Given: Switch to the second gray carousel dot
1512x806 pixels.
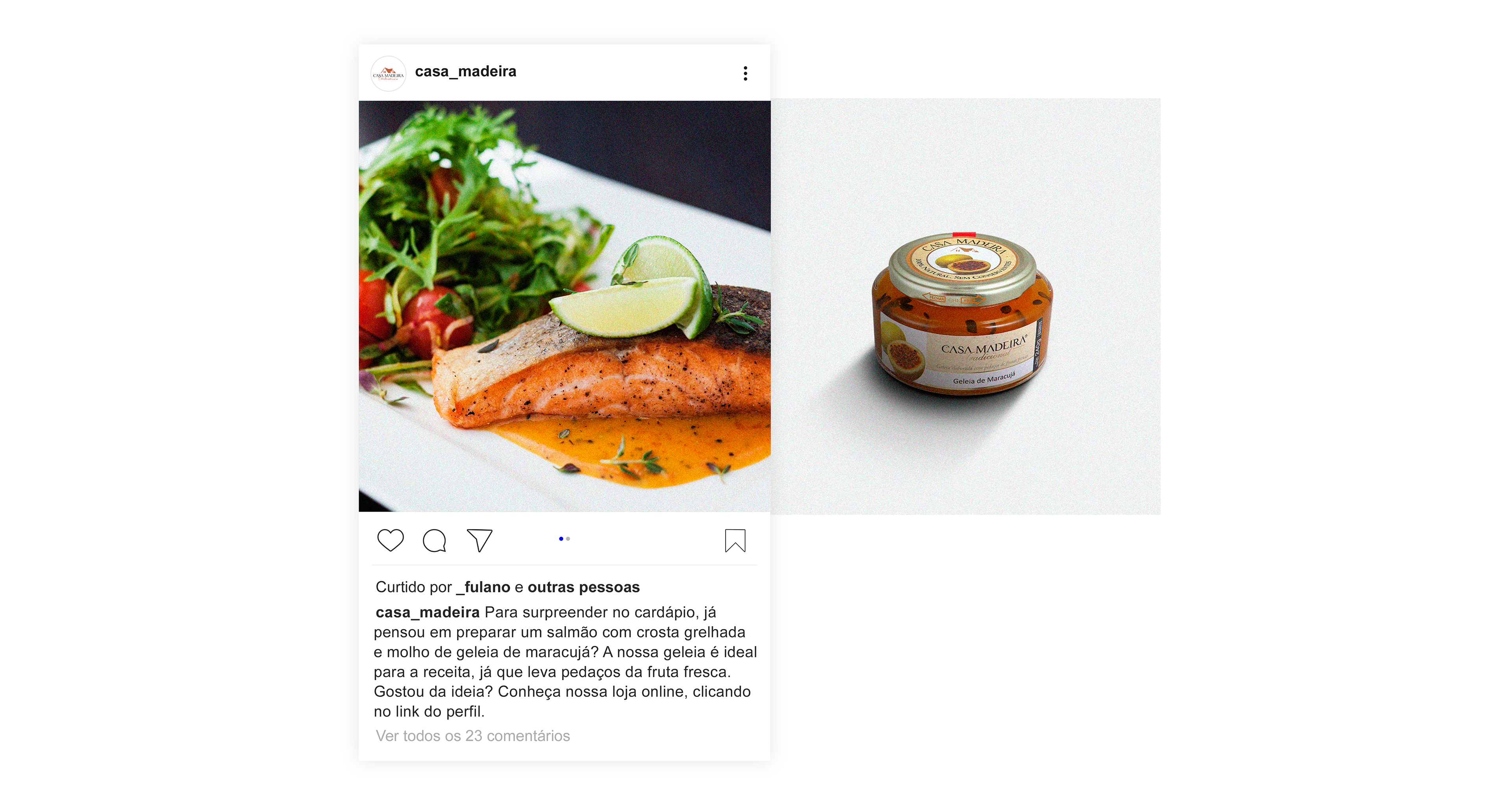Looking at the screenshot, I should tap(568, 538).
